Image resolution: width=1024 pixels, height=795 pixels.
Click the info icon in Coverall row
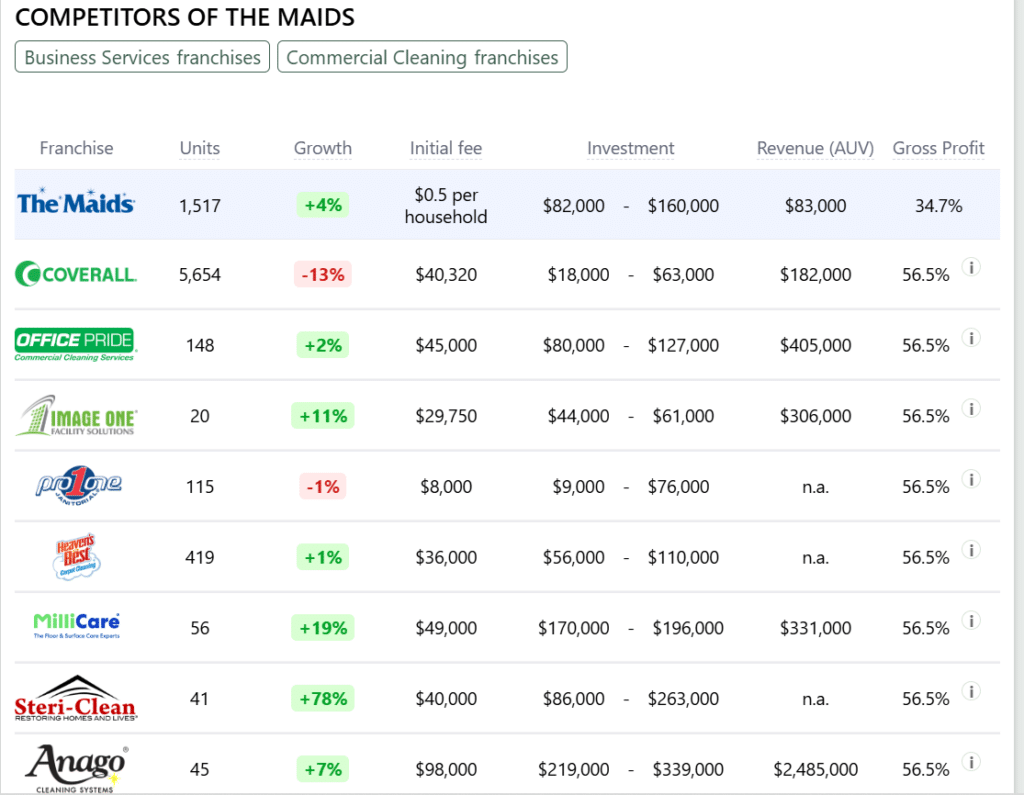pos(971,267)
